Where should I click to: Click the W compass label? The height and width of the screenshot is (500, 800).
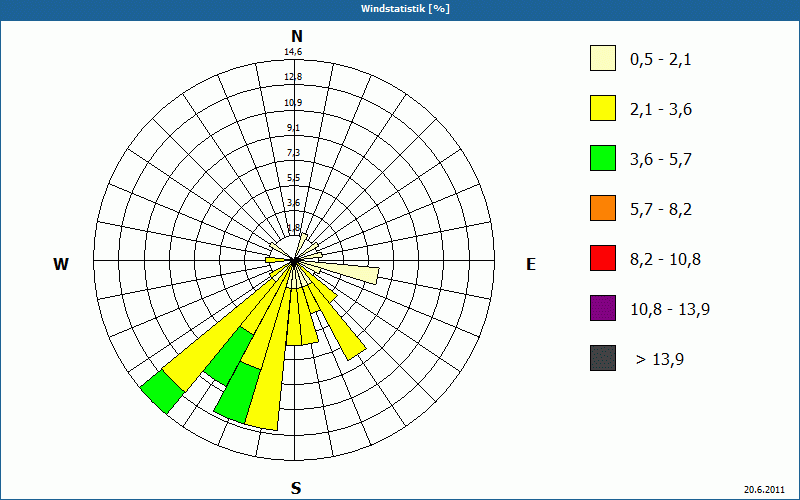61,264
